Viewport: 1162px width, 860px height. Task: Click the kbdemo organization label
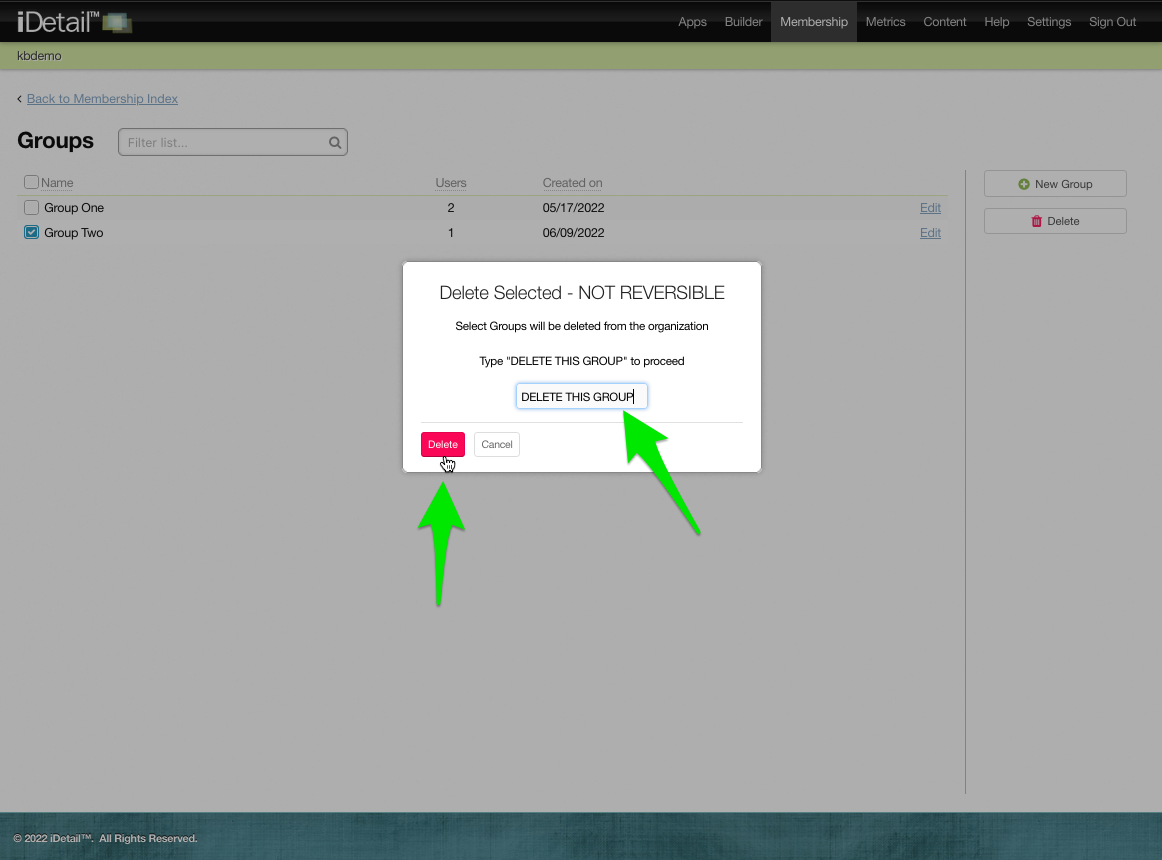(39, 56)
